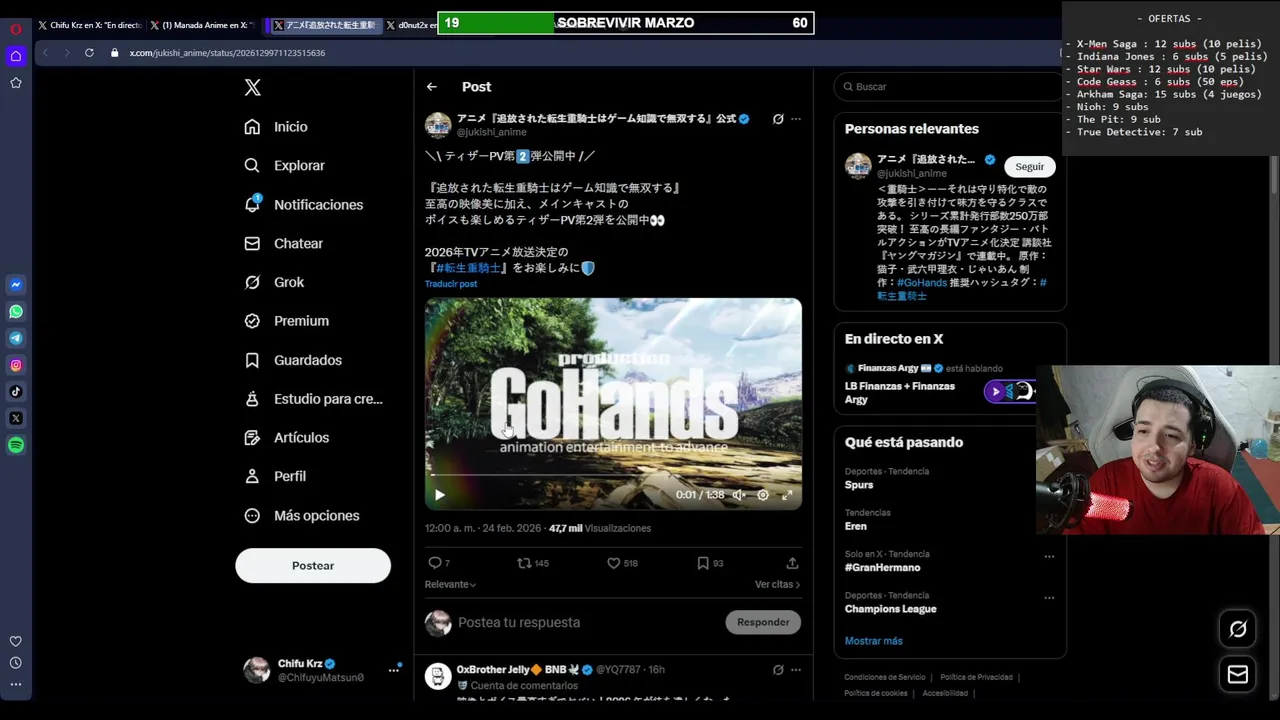Viewport: 1280px width, 720px height.
Task: Play the GoHands video
Action: [440, 495]
